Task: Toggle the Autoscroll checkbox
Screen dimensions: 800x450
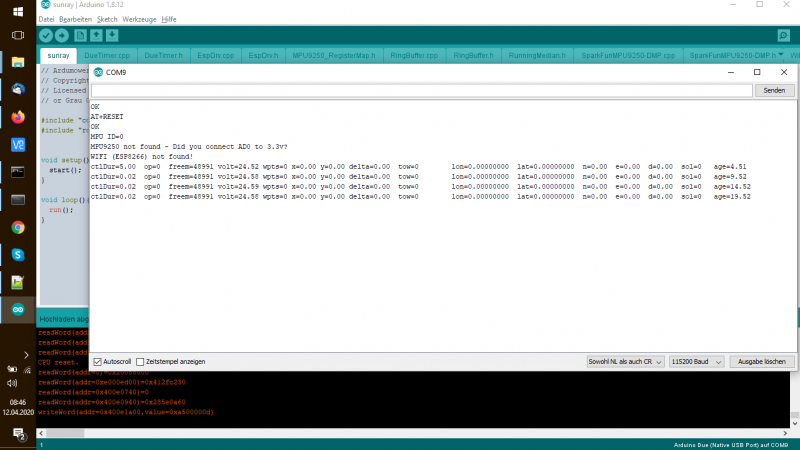Action: [97, 362]
